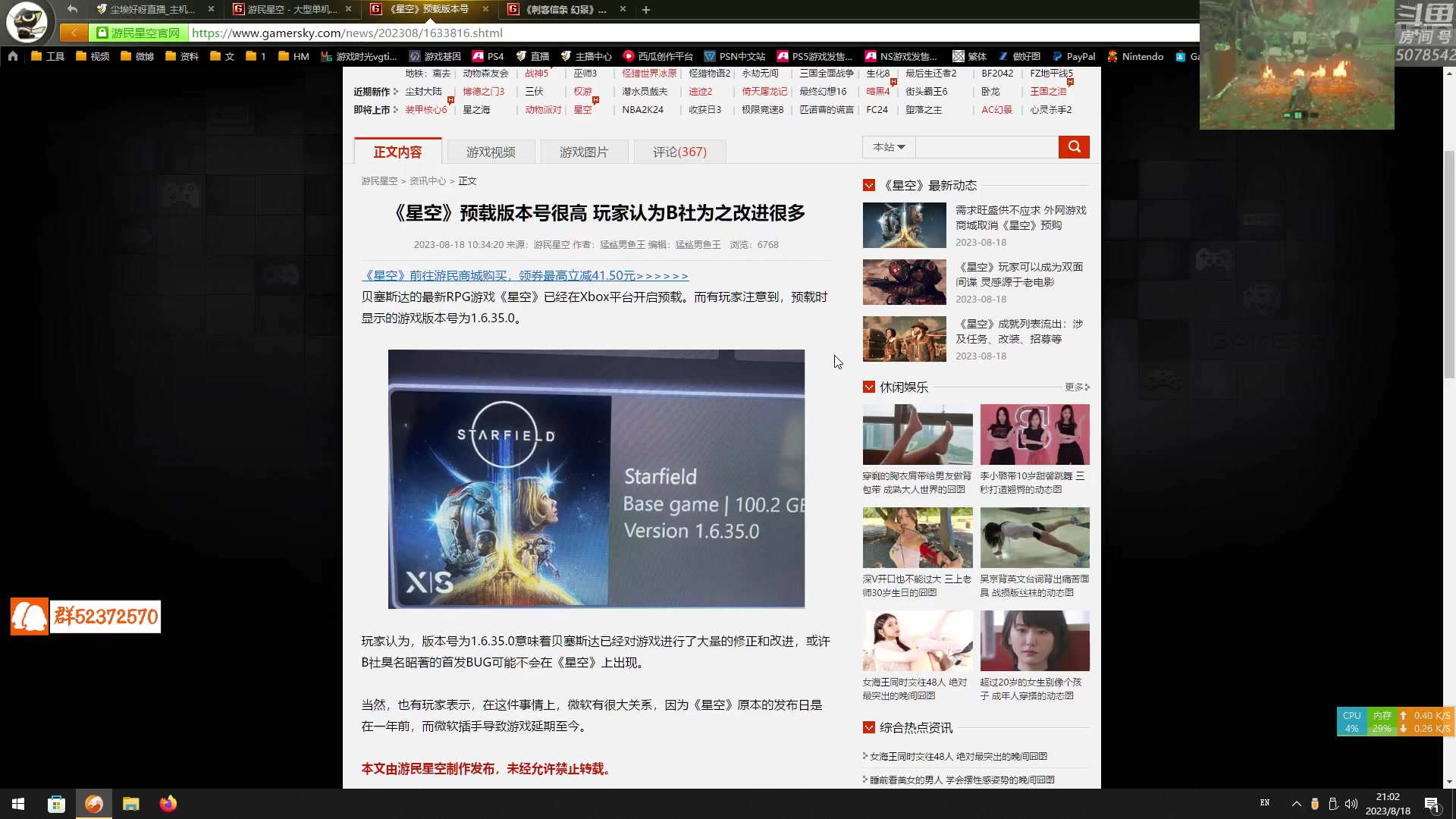Open the 微博 bookmarks folder
The width and height of the screenshot is (1456, 819).
[x=137, y=56]
